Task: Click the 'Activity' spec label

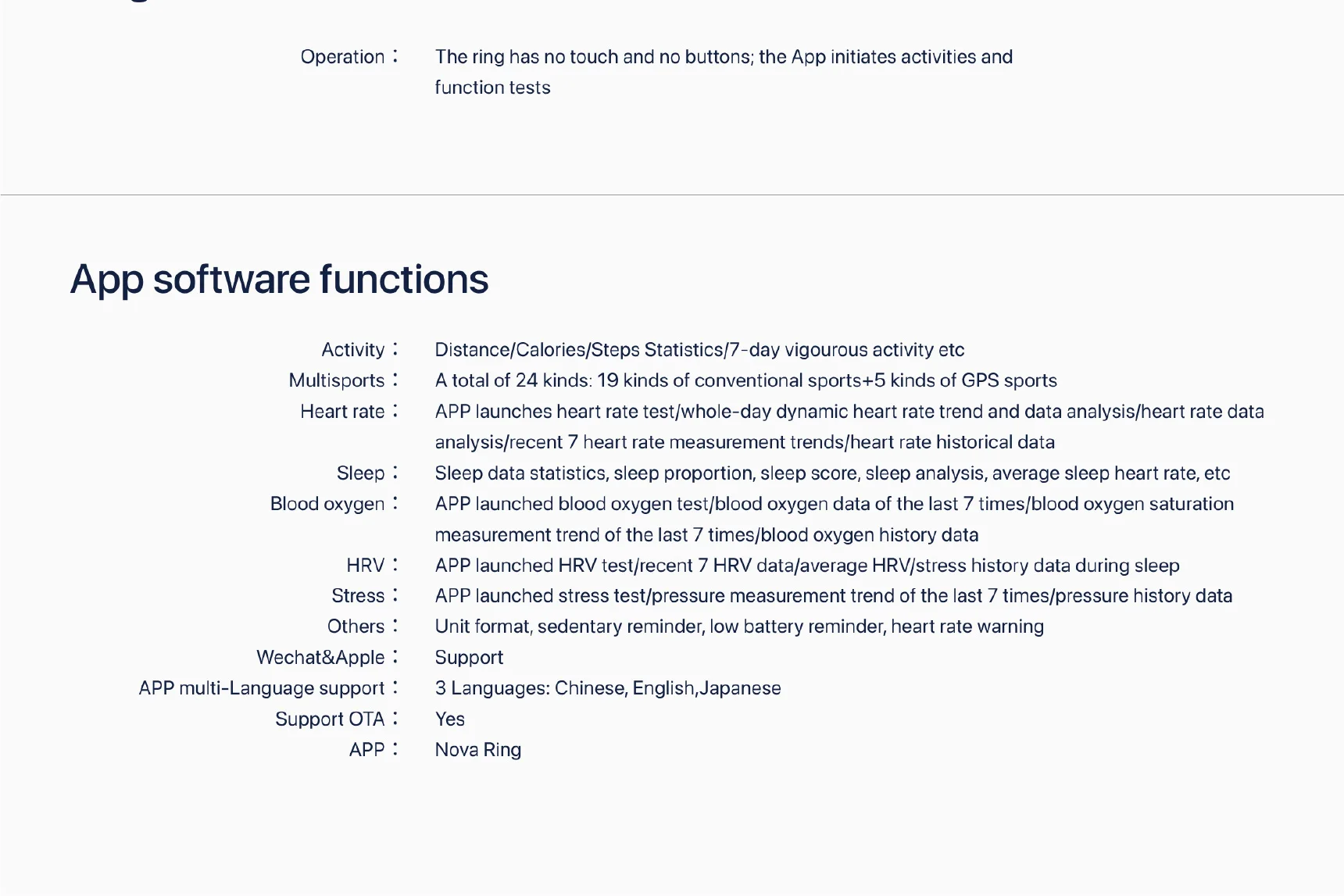Action: tap(353, 350)
